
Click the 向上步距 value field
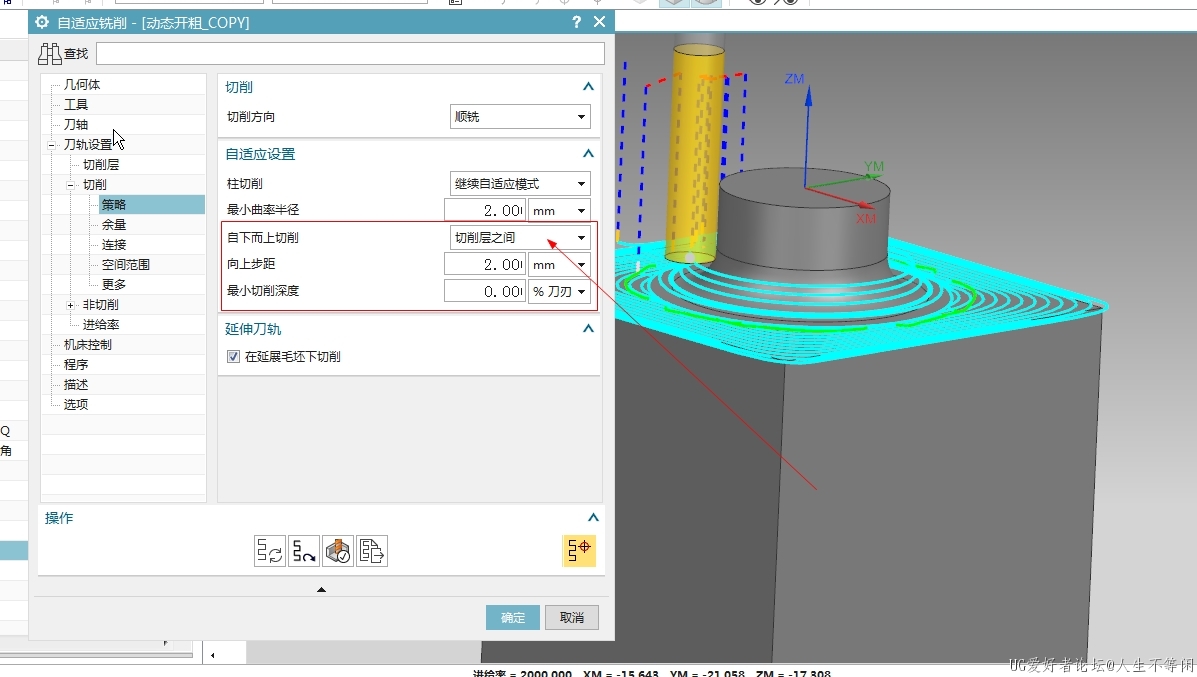click(x=484, y=265)
